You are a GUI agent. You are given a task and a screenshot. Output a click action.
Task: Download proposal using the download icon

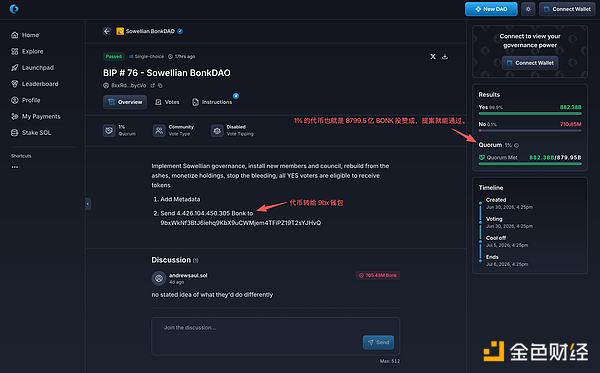click(x=445, y=57)
